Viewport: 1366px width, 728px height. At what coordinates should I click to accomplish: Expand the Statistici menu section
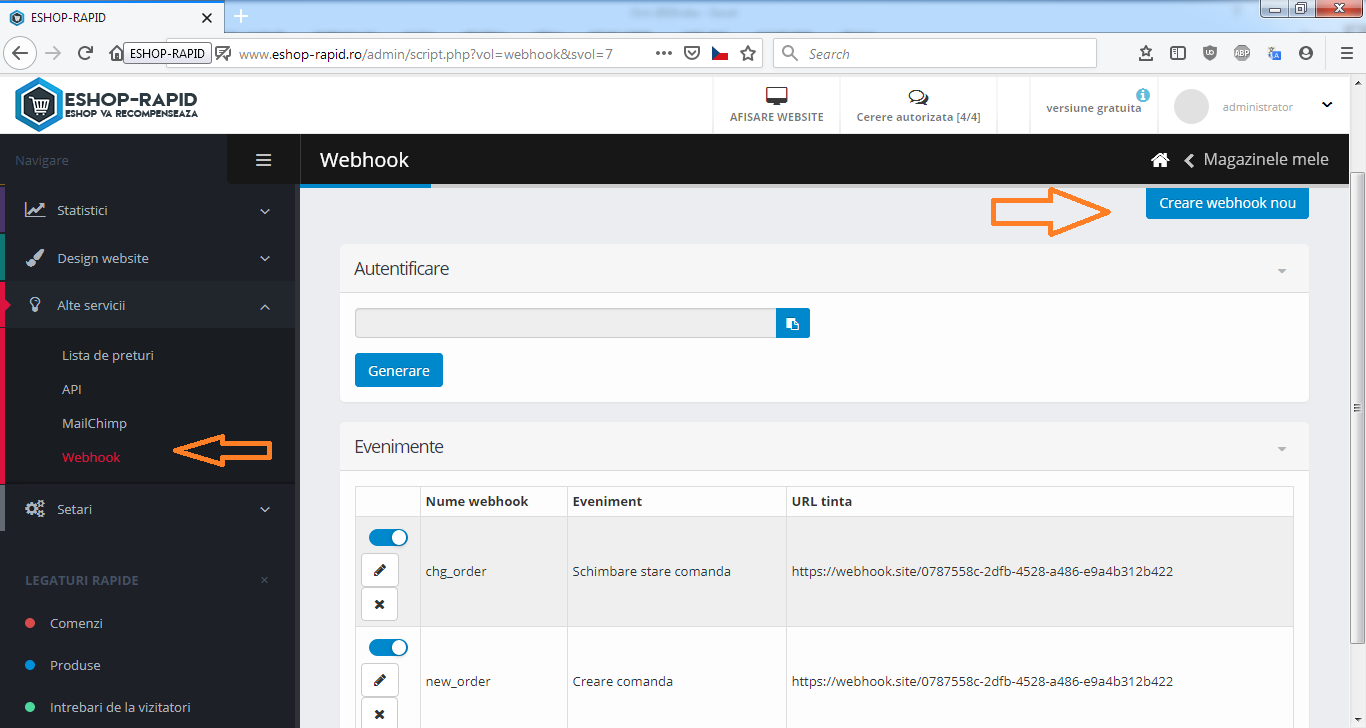[x=148, y=210]
